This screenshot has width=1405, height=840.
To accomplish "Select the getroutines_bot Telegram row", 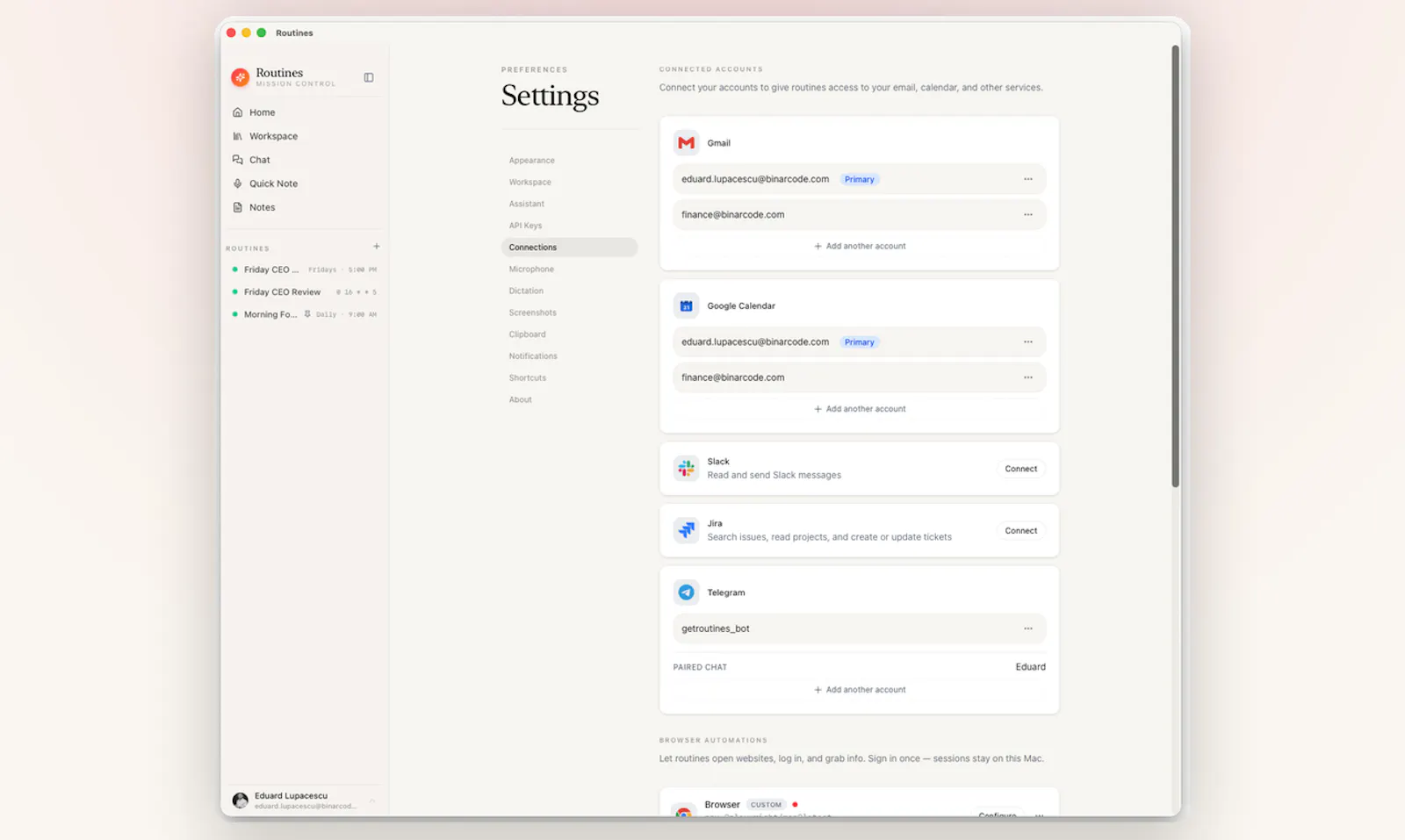I will coord(860,628).
